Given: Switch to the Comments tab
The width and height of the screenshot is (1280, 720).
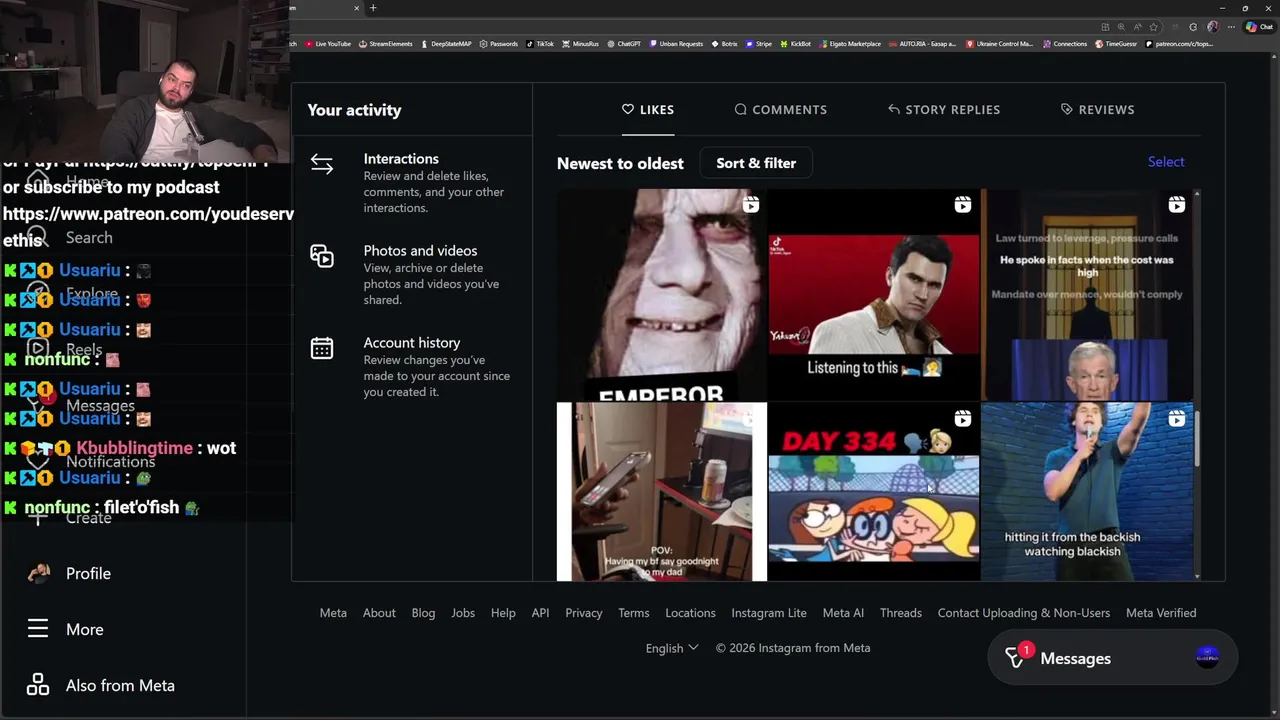Looking at the screenshot, I should (781, 110).
